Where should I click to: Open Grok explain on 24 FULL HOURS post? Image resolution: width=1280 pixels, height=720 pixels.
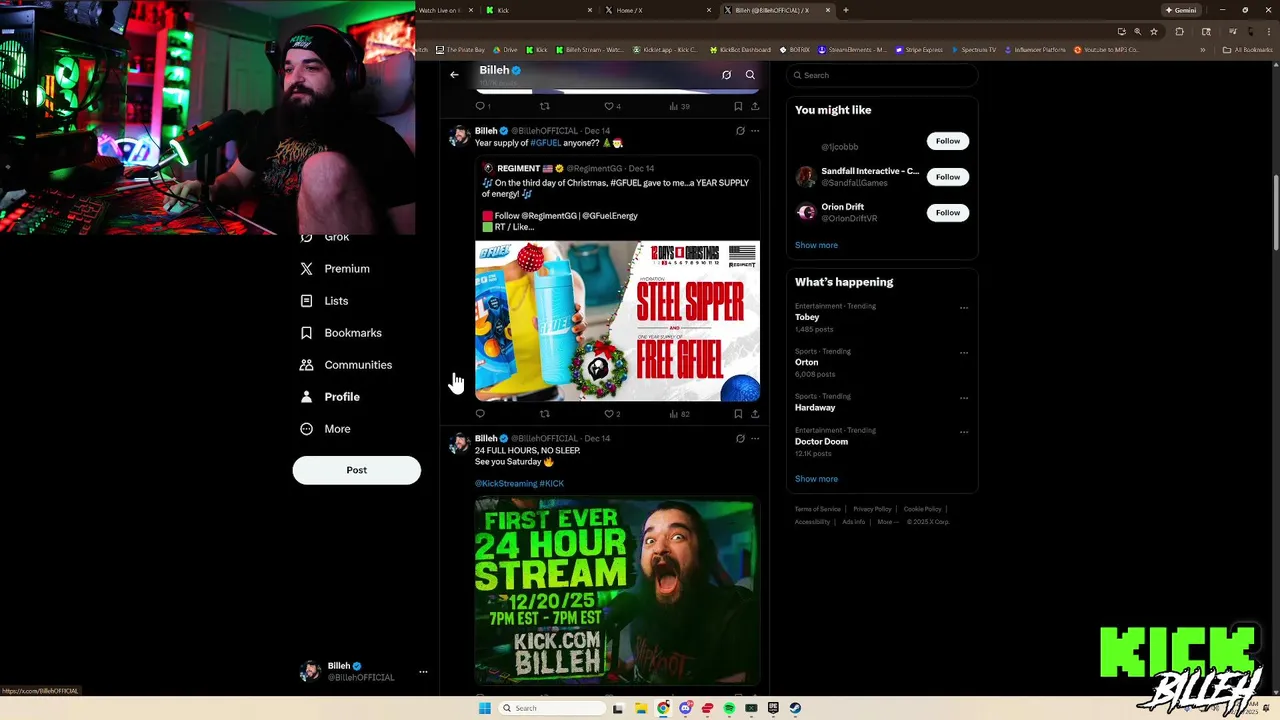pyautogui.click(x=740, y=438)
